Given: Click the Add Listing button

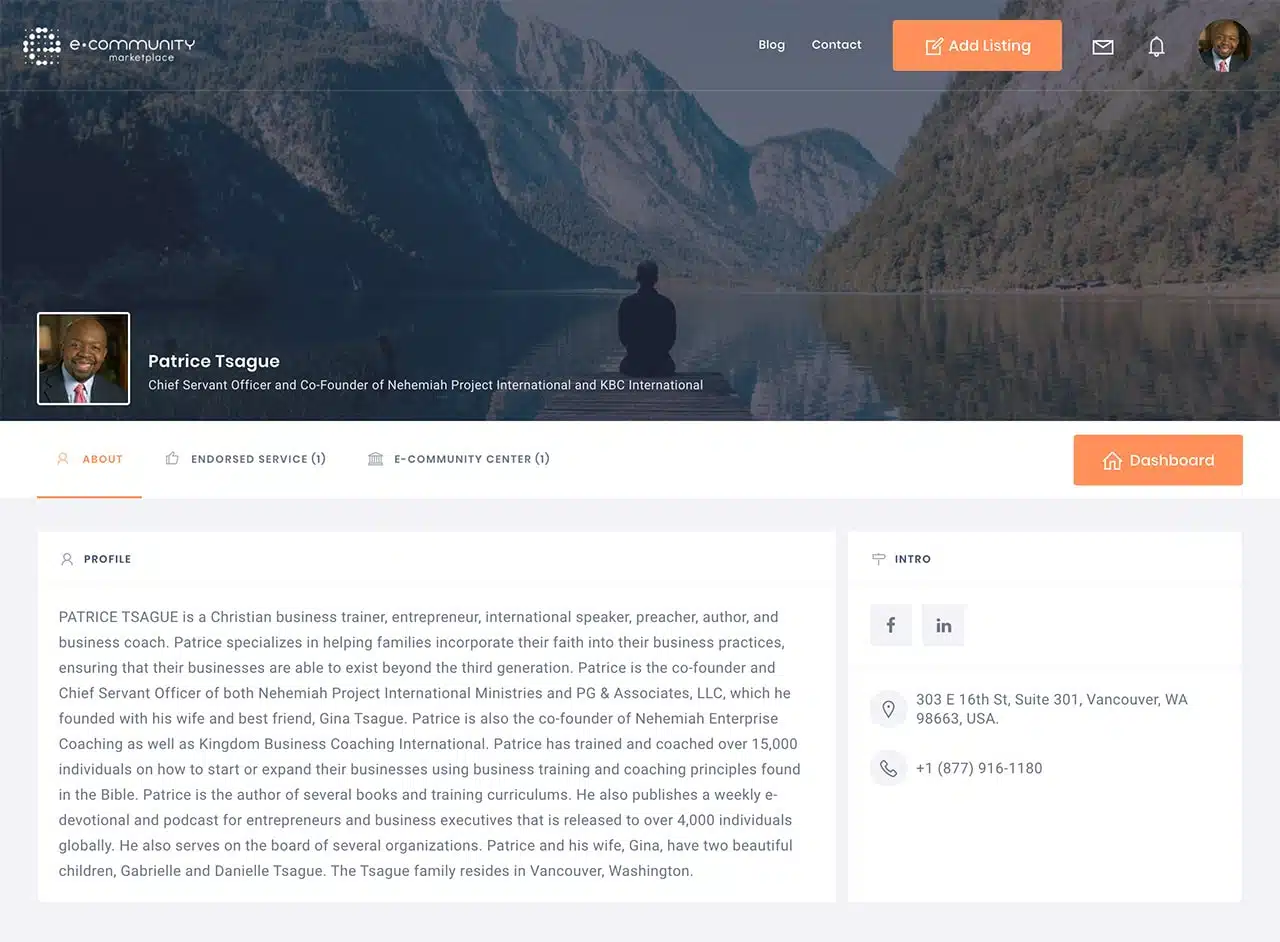Looking at the screenshot, I should (977, 46).
